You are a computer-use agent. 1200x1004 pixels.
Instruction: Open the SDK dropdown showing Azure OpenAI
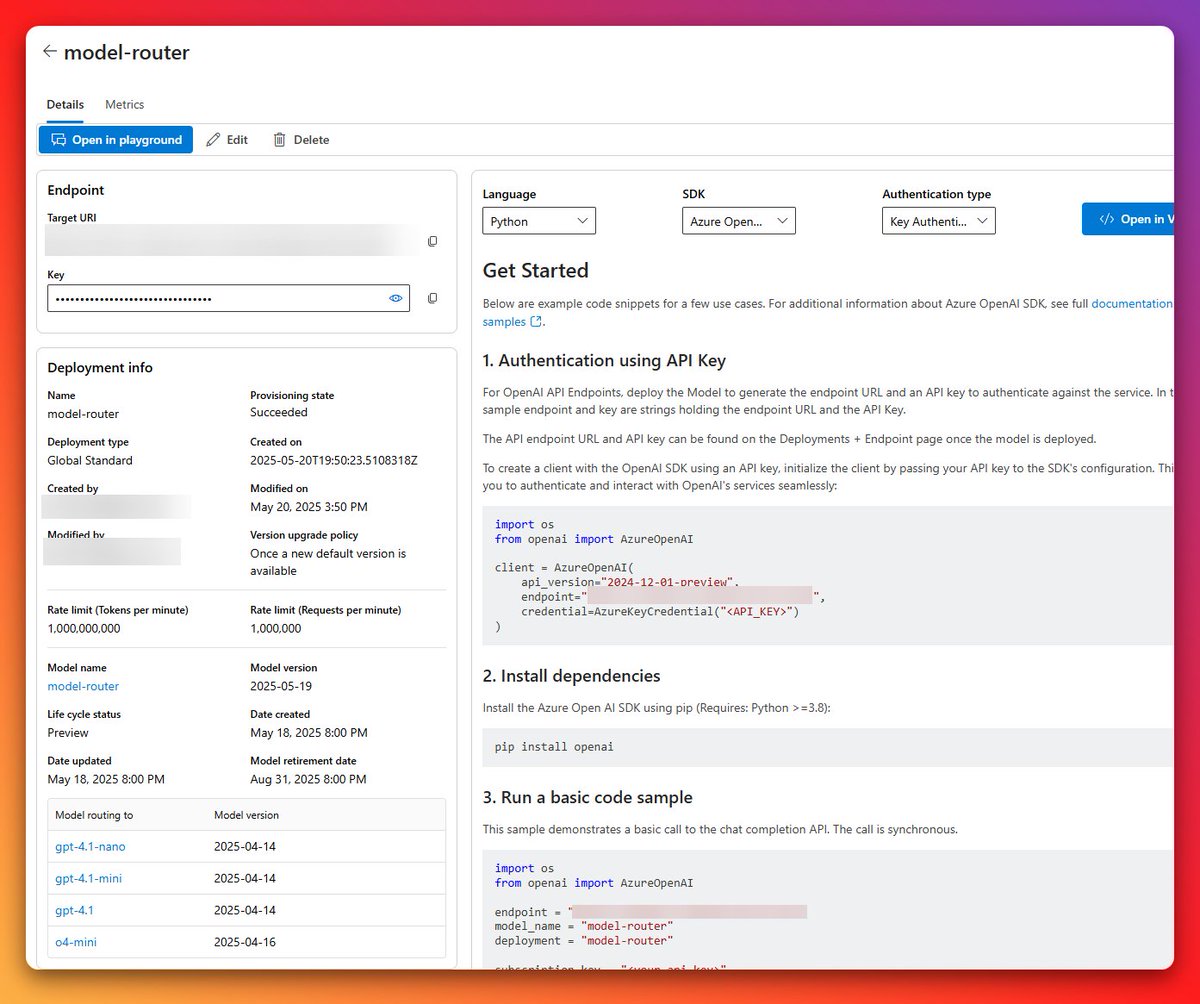pyautogui.click(x=739, y=221)
